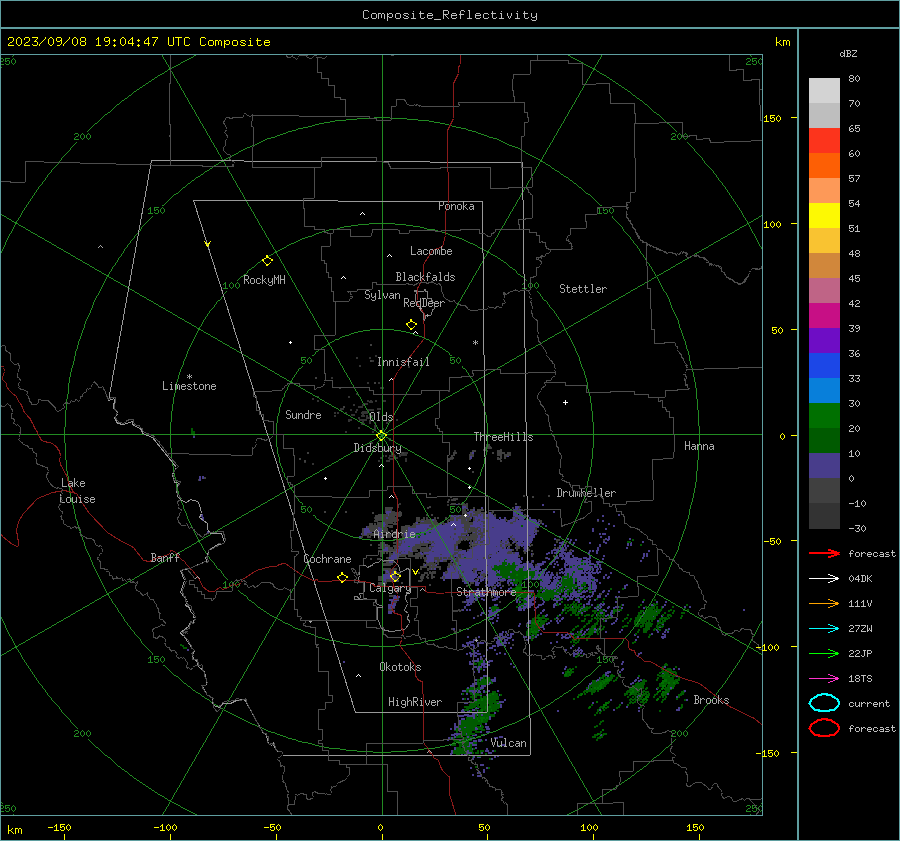Click the Banff town label

165,557
